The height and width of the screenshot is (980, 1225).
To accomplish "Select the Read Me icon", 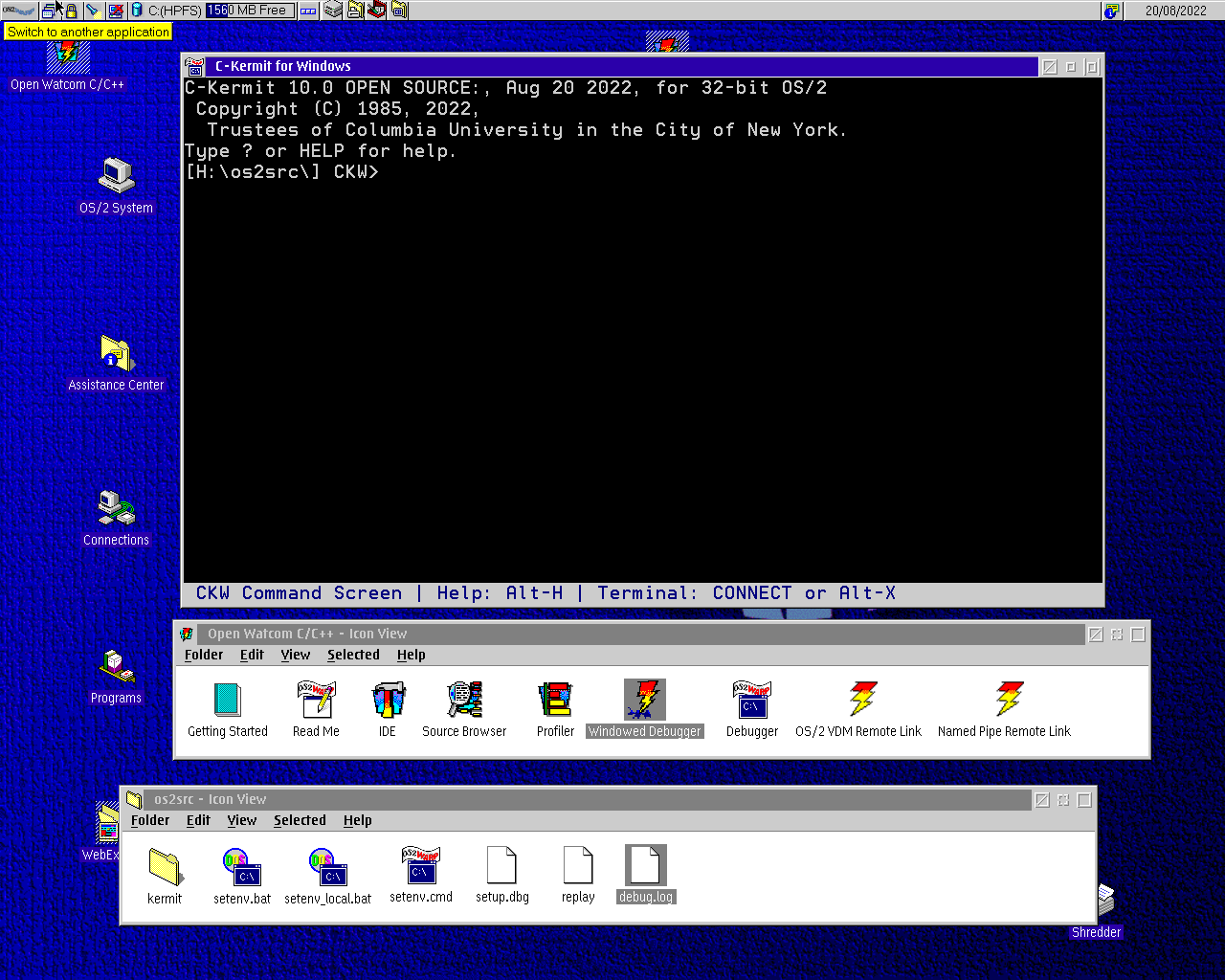I will coord(316,709).
